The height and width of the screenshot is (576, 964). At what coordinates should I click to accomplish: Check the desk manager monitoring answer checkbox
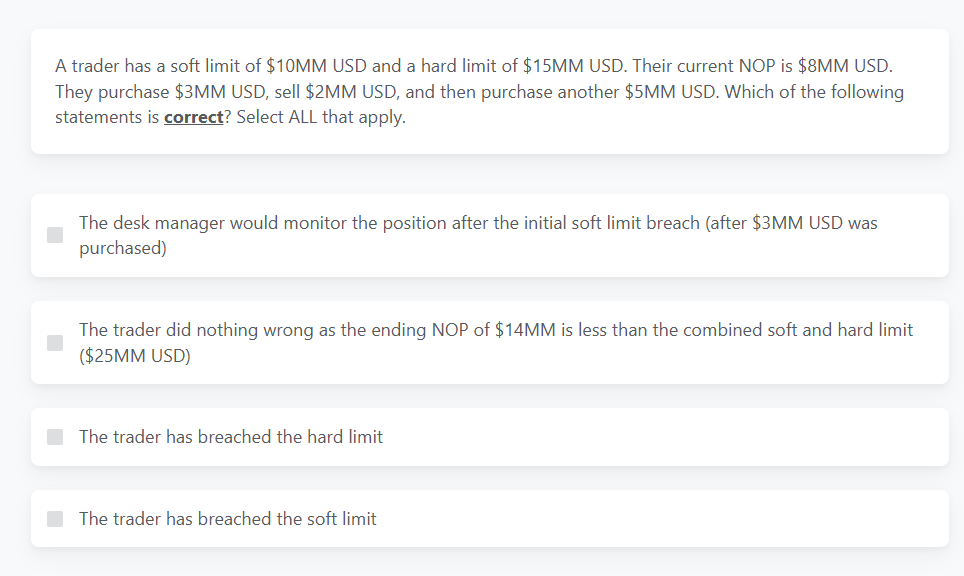pos(55,235)
